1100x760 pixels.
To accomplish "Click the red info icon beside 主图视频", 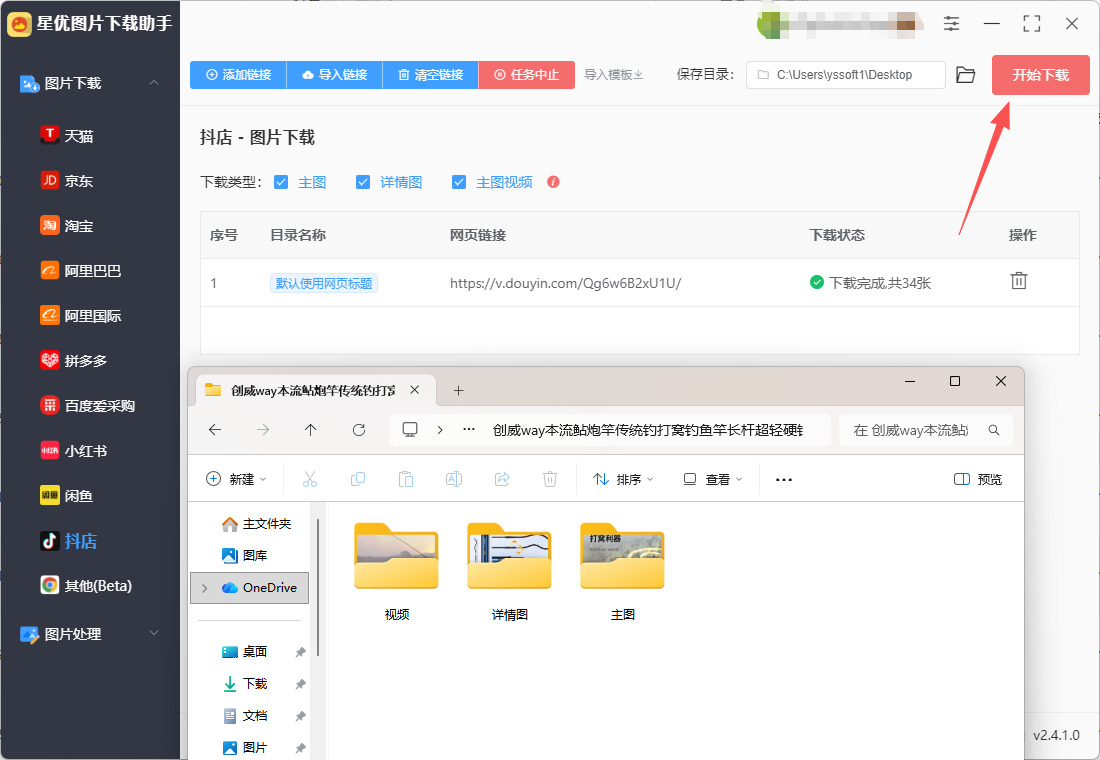I will 554,182.
